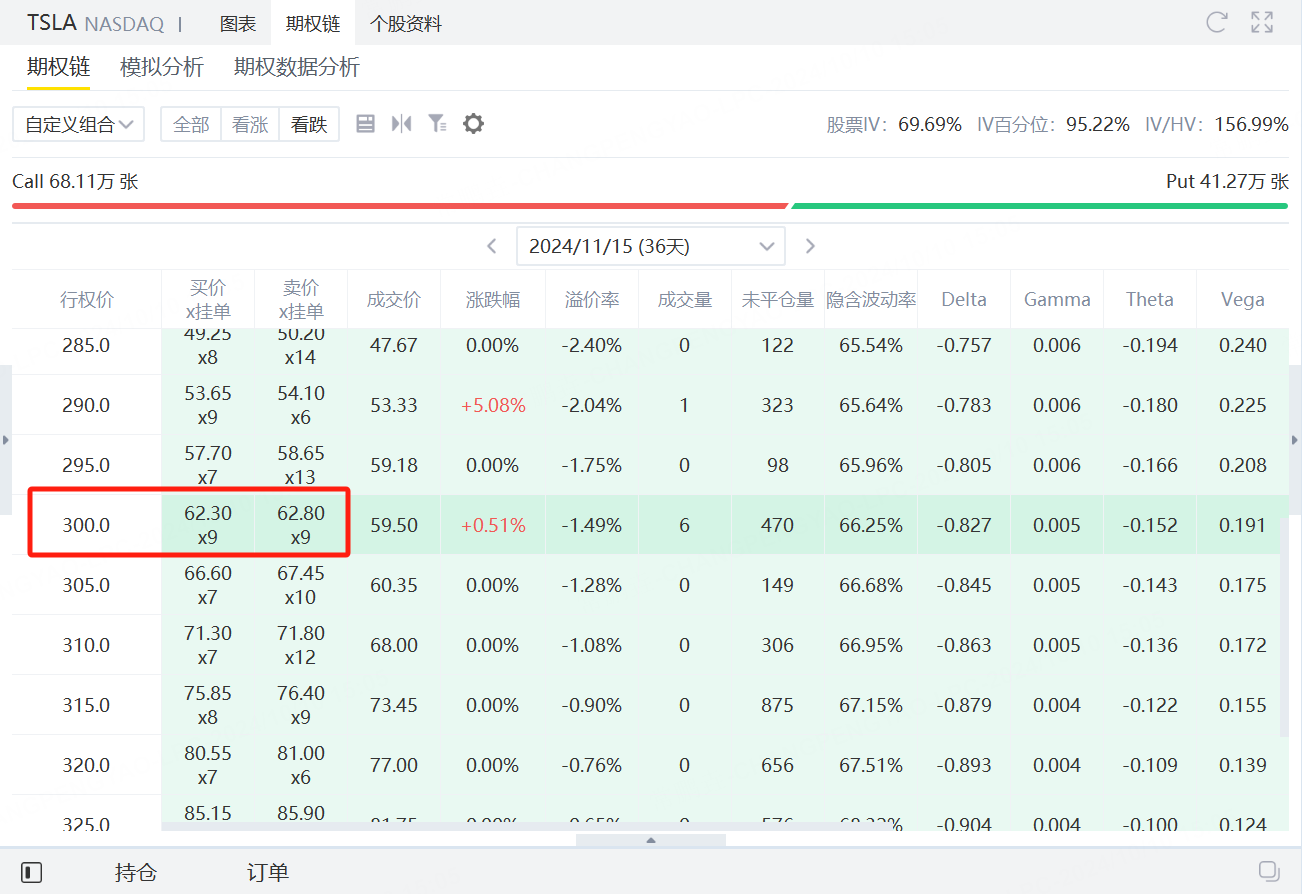Image resolution: width=1302 pixels, height=894 pixels.
Task: Refresh the option chain data
Action: [1216, 22]
